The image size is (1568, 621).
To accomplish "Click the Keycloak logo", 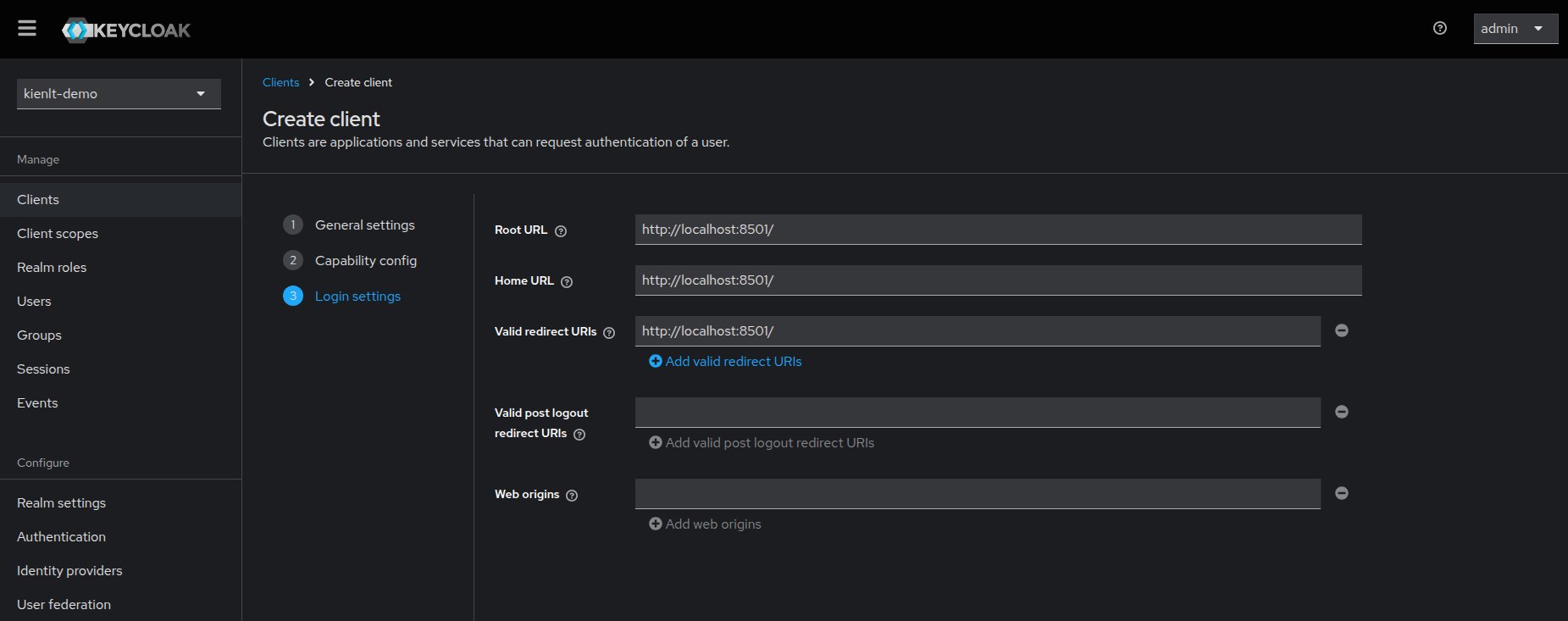I will (x=126, y=30).
